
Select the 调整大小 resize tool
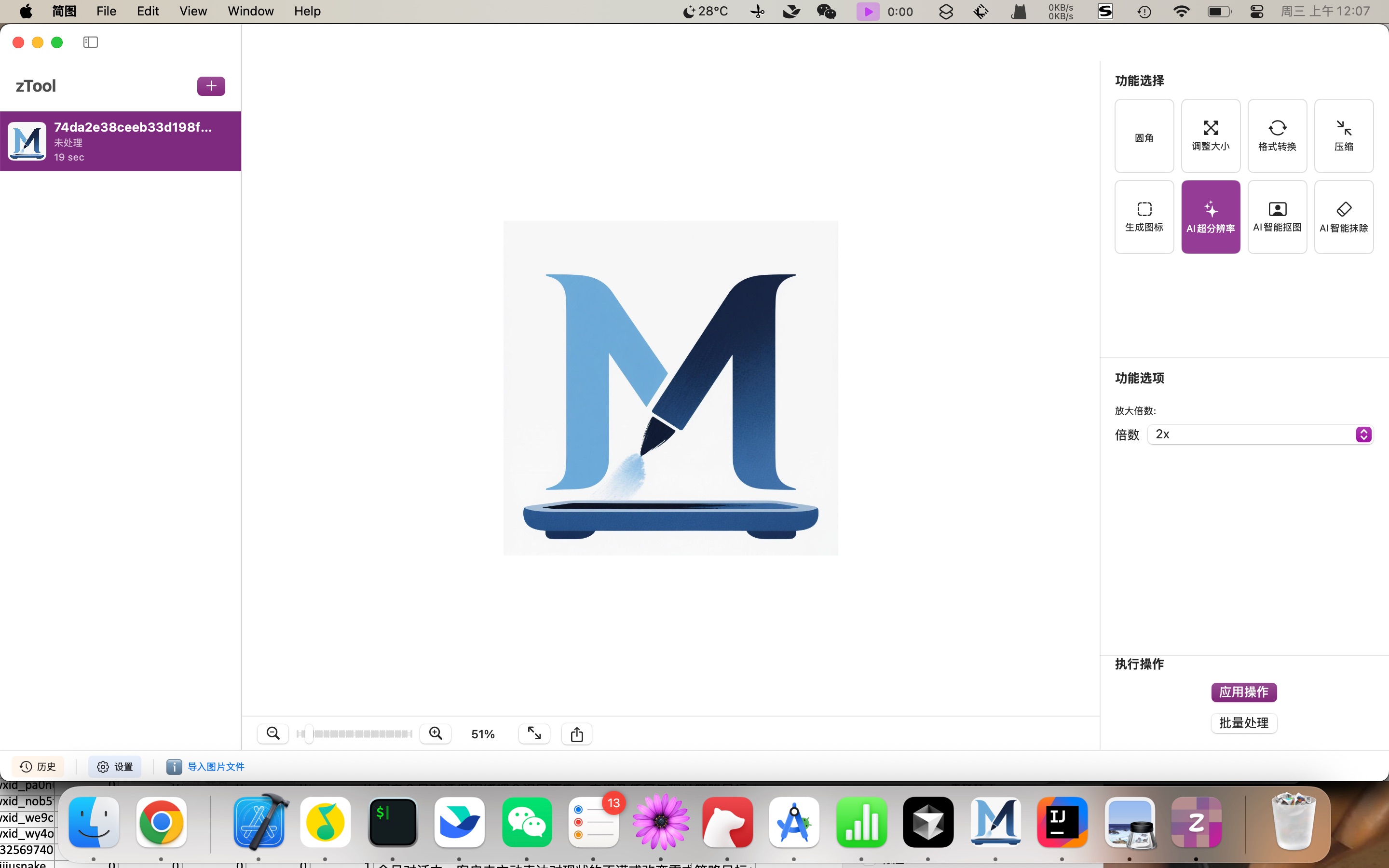tap(1211, 136)
